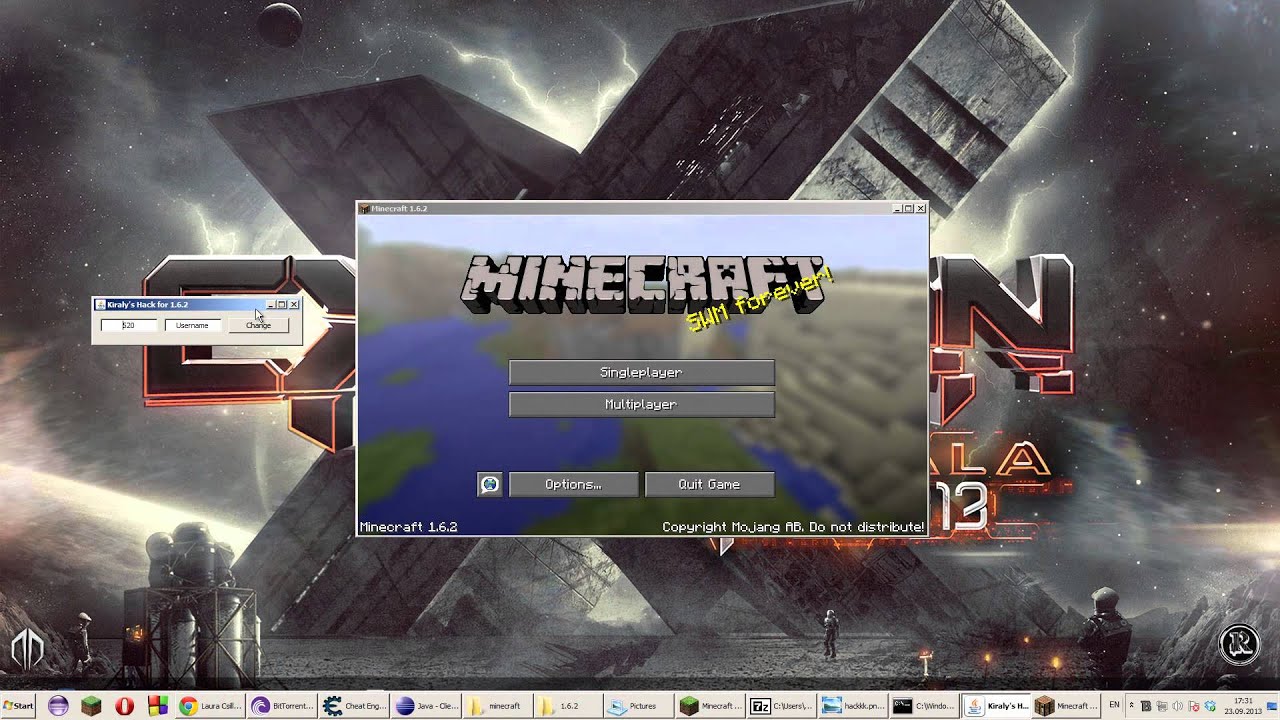Launch Eclipse from quick launch
Viewport: 1280px width, 720px height.
click(58, 705)
